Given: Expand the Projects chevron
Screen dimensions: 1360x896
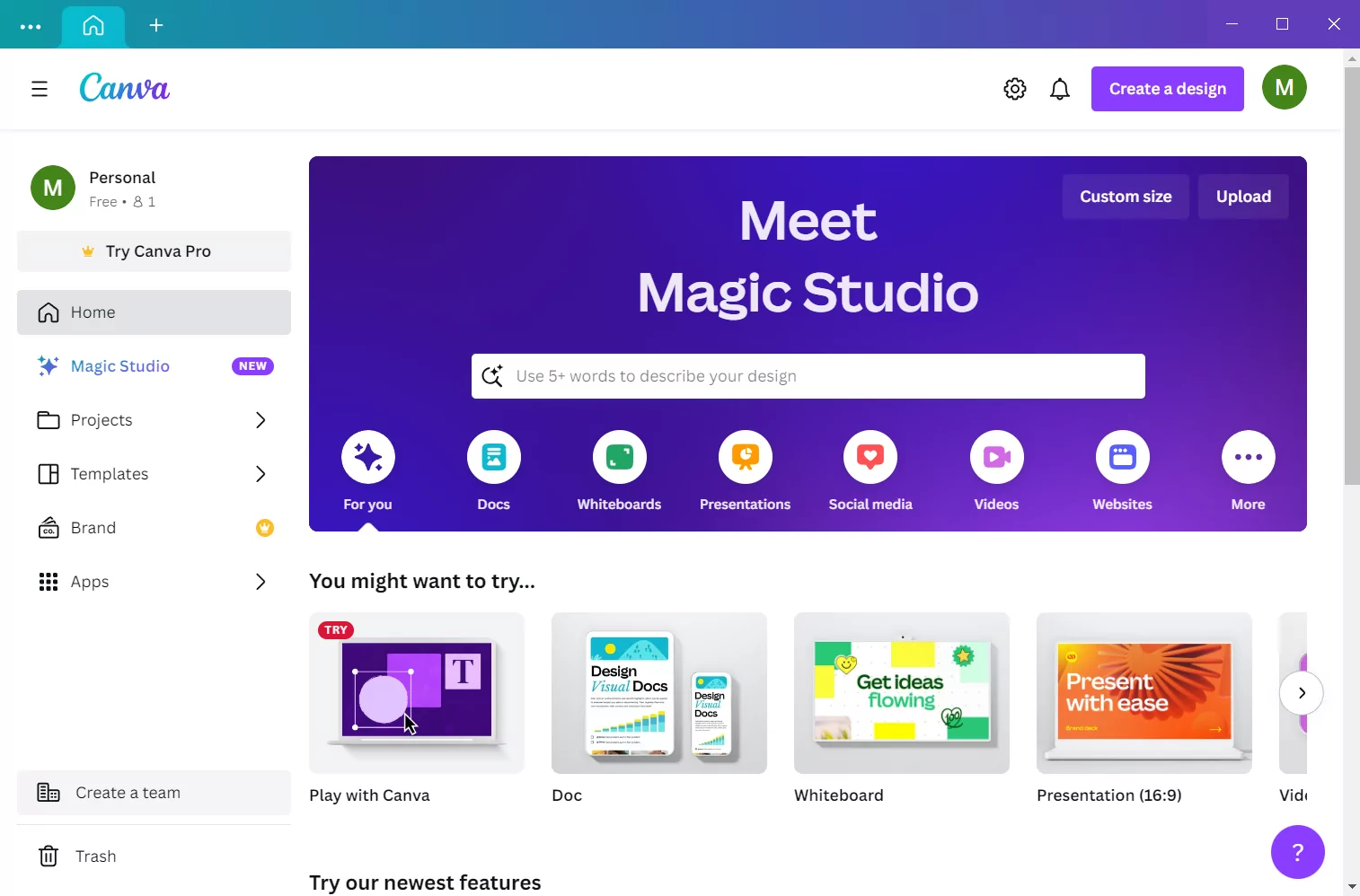Looking at the screenshot, I should point(261,420).
